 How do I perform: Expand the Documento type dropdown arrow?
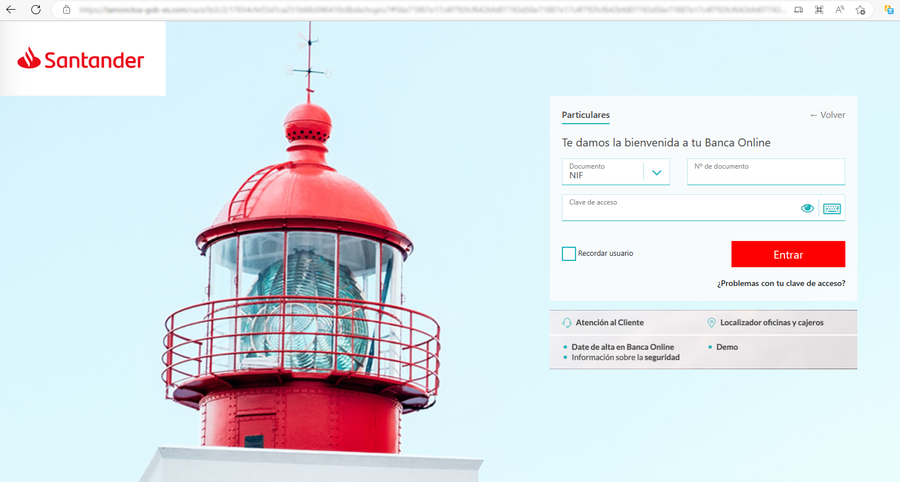point(657,172)
